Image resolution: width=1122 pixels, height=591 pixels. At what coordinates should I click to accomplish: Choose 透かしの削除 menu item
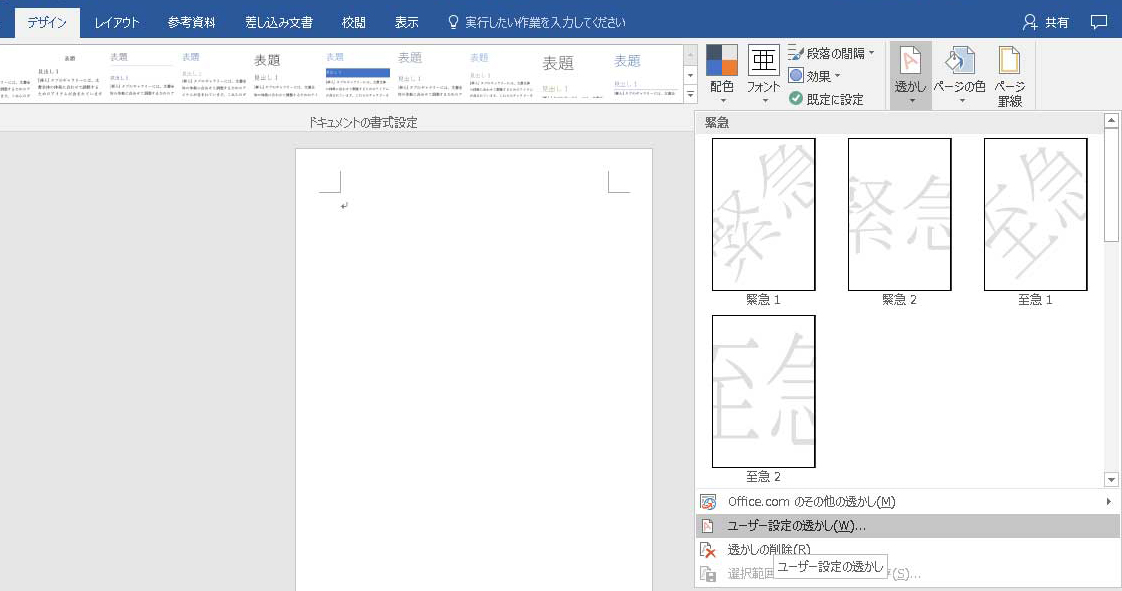tap(768, 549)
